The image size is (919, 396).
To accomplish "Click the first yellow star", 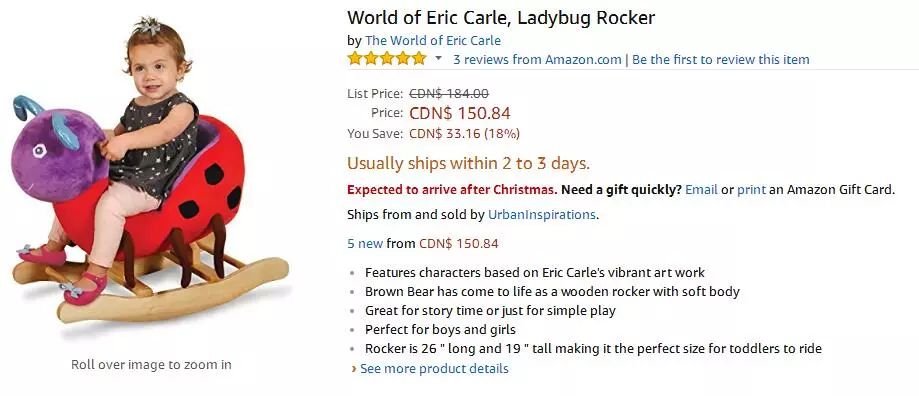I will tap(355, 59).
